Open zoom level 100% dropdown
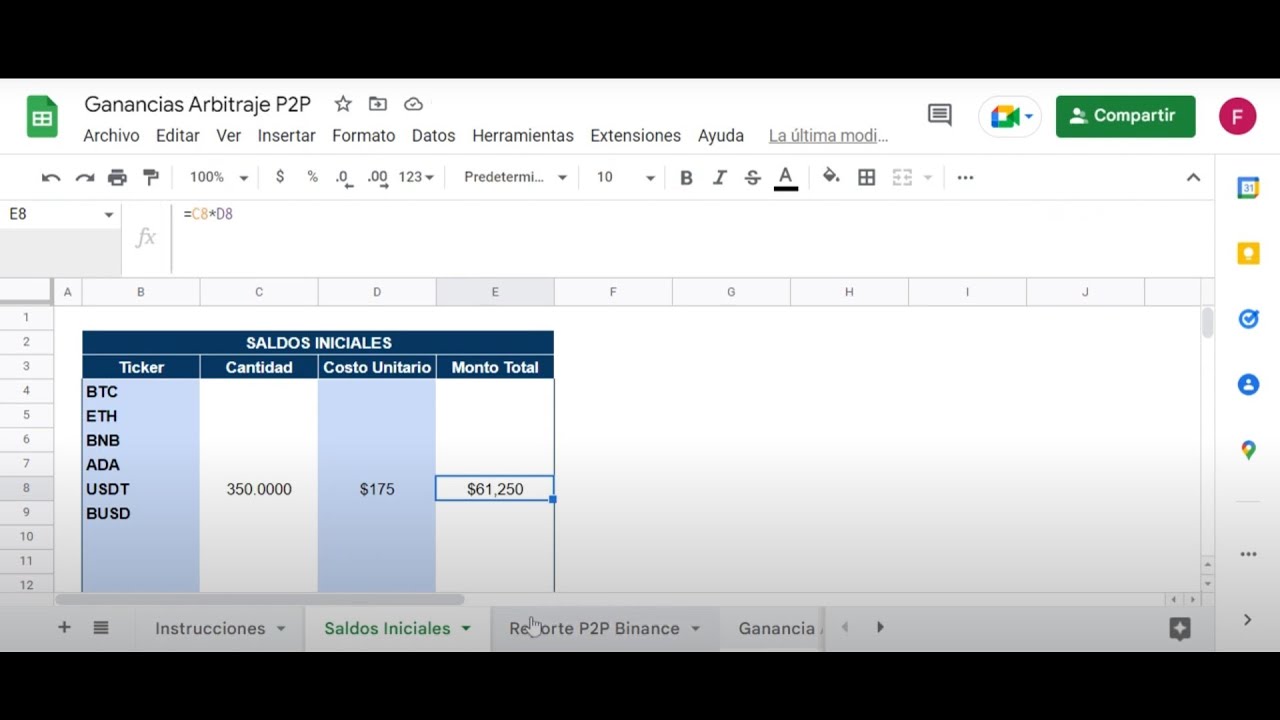Image resolution: width=1280 pixels, height=720 pixels. 218,177
